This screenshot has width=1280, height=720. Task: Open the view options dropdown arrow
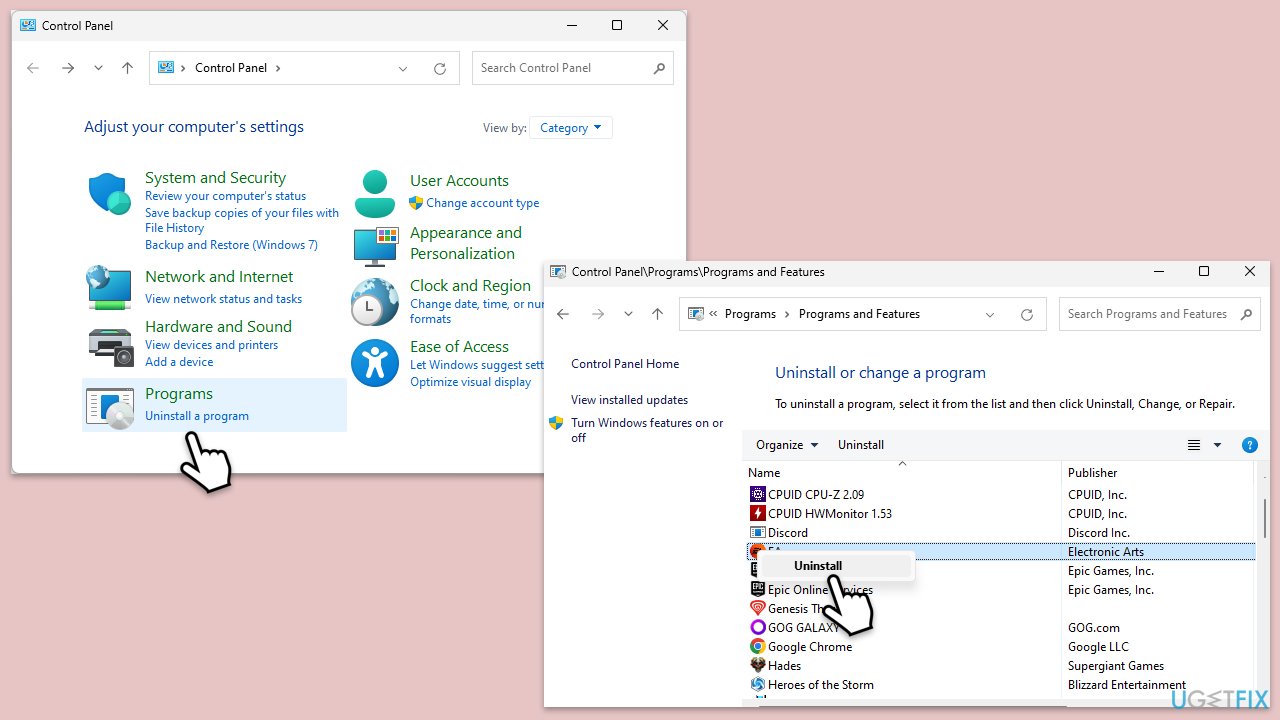[x=1217, y=445]
